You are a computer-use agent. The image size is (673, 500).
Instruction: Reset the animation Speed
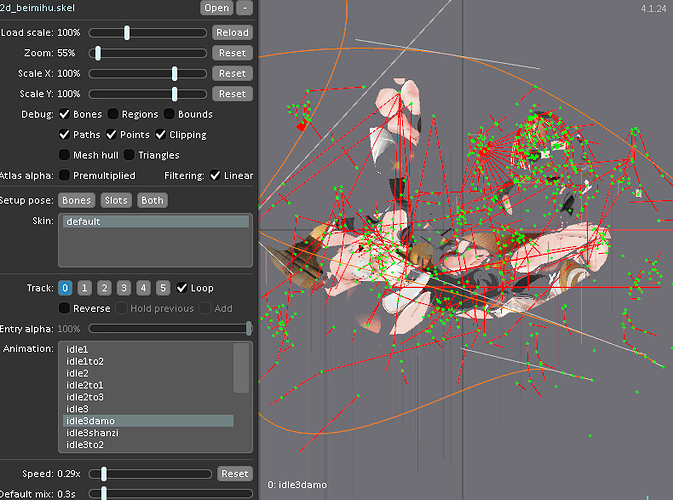click(x=234, y=474)
